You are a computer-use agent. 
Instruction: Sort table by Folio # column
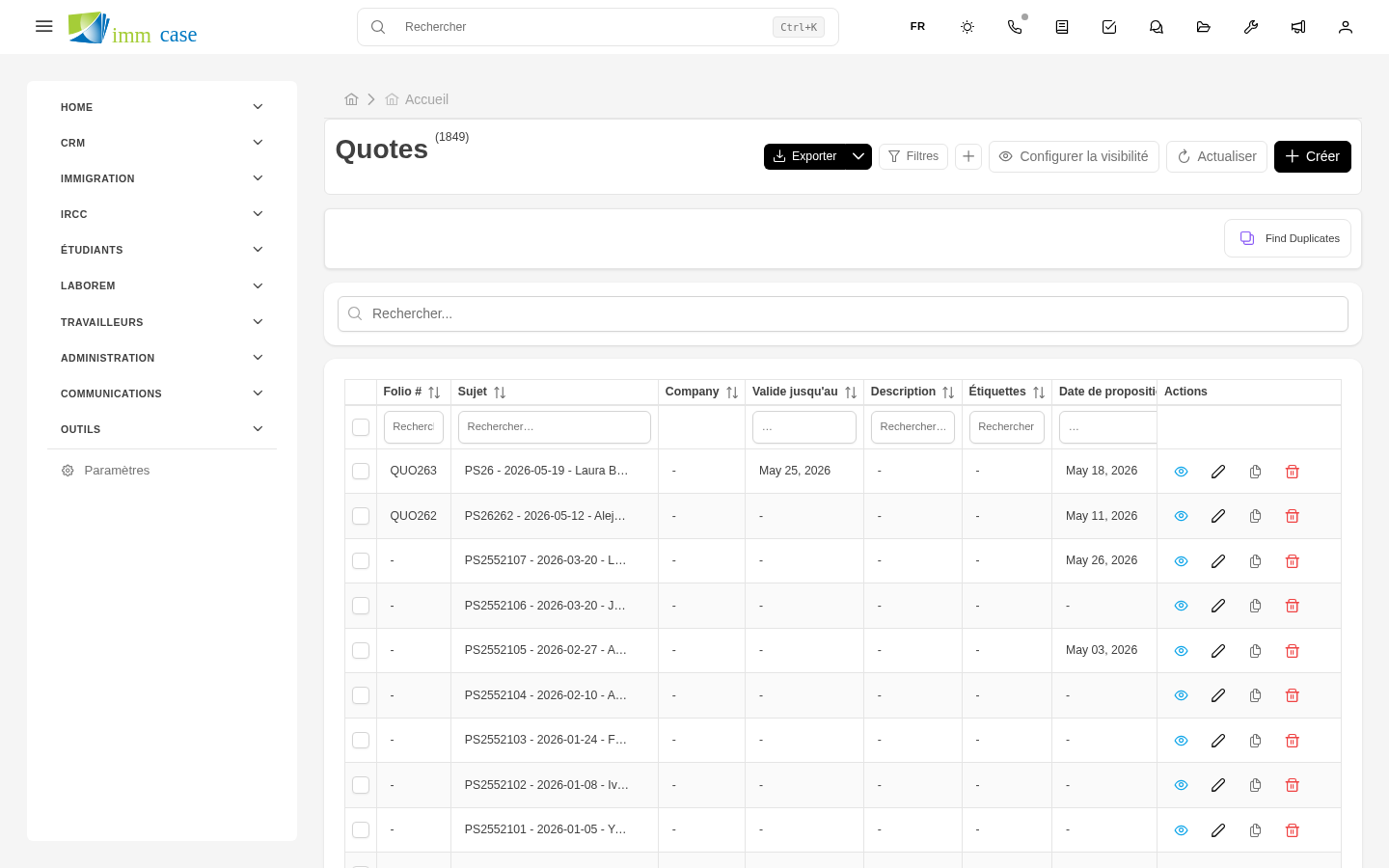434,393
